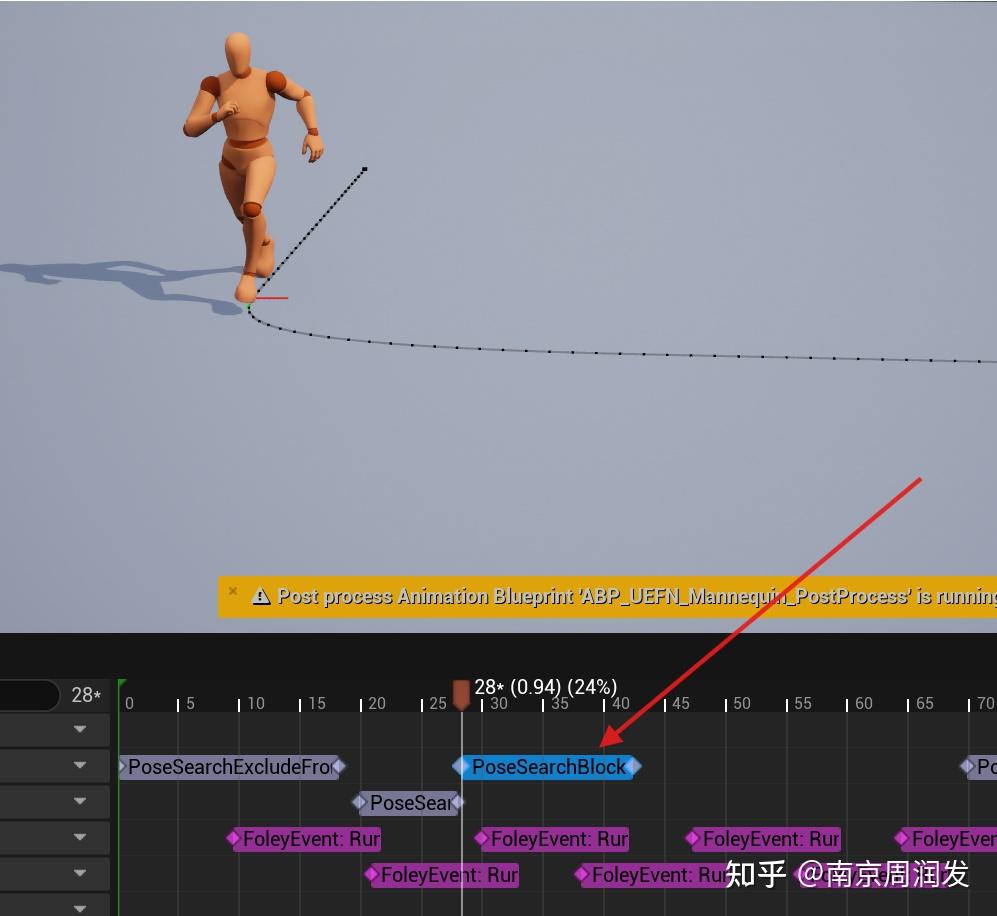Click the warning triangle icon in banner
Image resolution: width=997 pixels, height=916 pixels.
coord(261,596)
